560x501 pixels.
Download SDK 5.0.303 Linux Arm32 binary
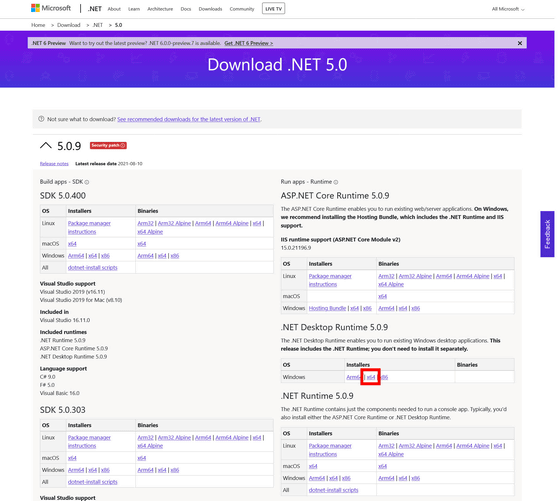pos(145,437)
